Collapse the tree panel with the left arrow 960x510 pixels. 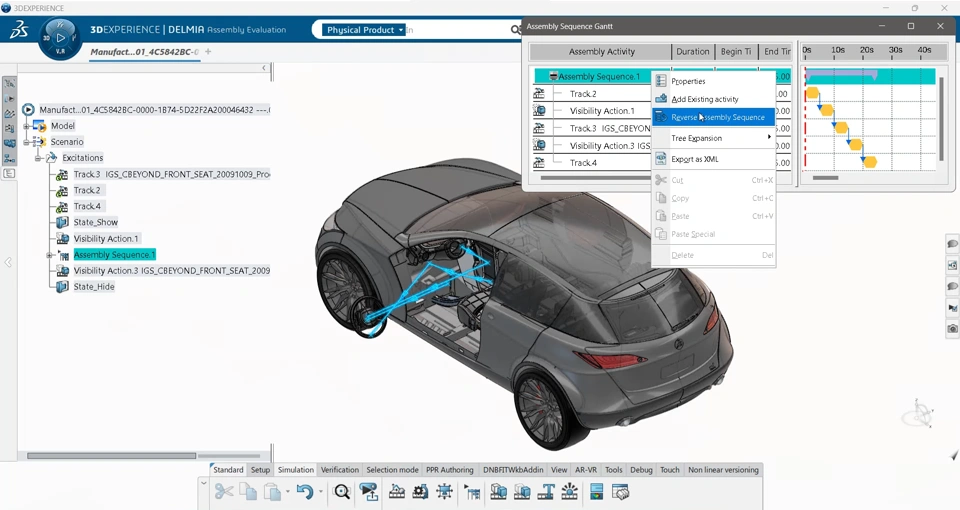[x=264, y=68]
